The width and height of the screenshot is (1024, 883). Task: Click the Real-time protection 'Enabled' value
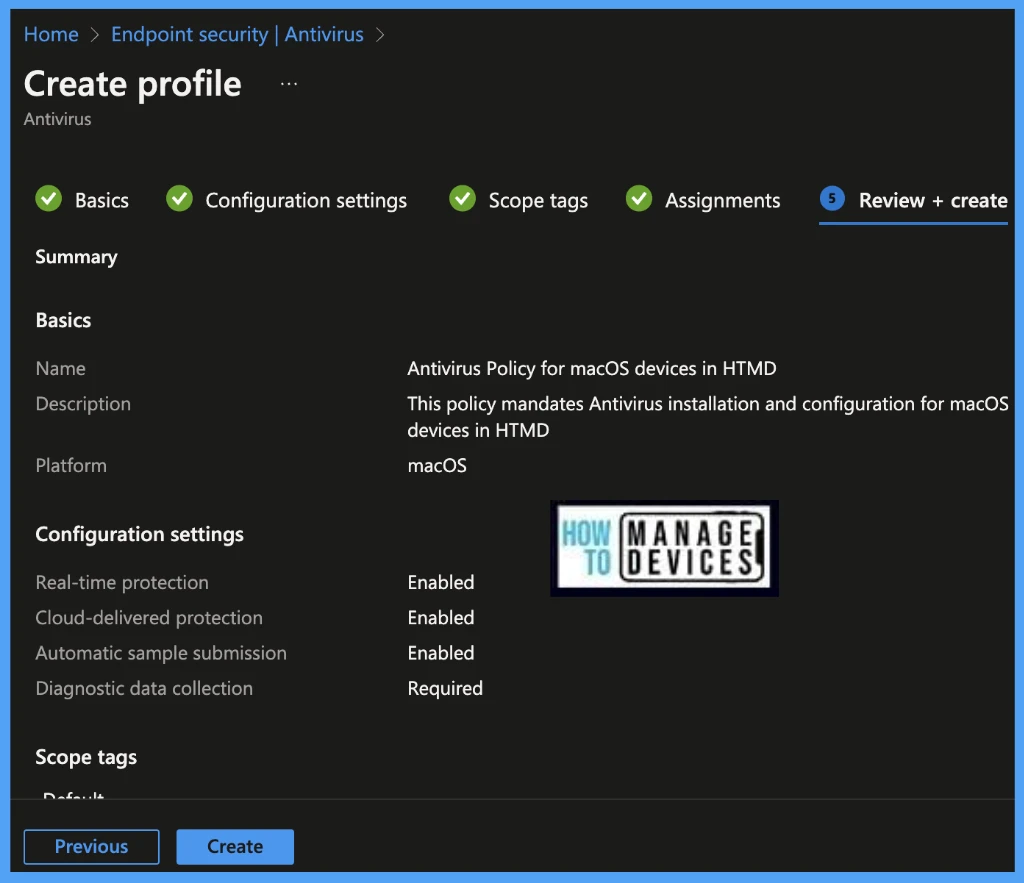click(x=441, y=583)
